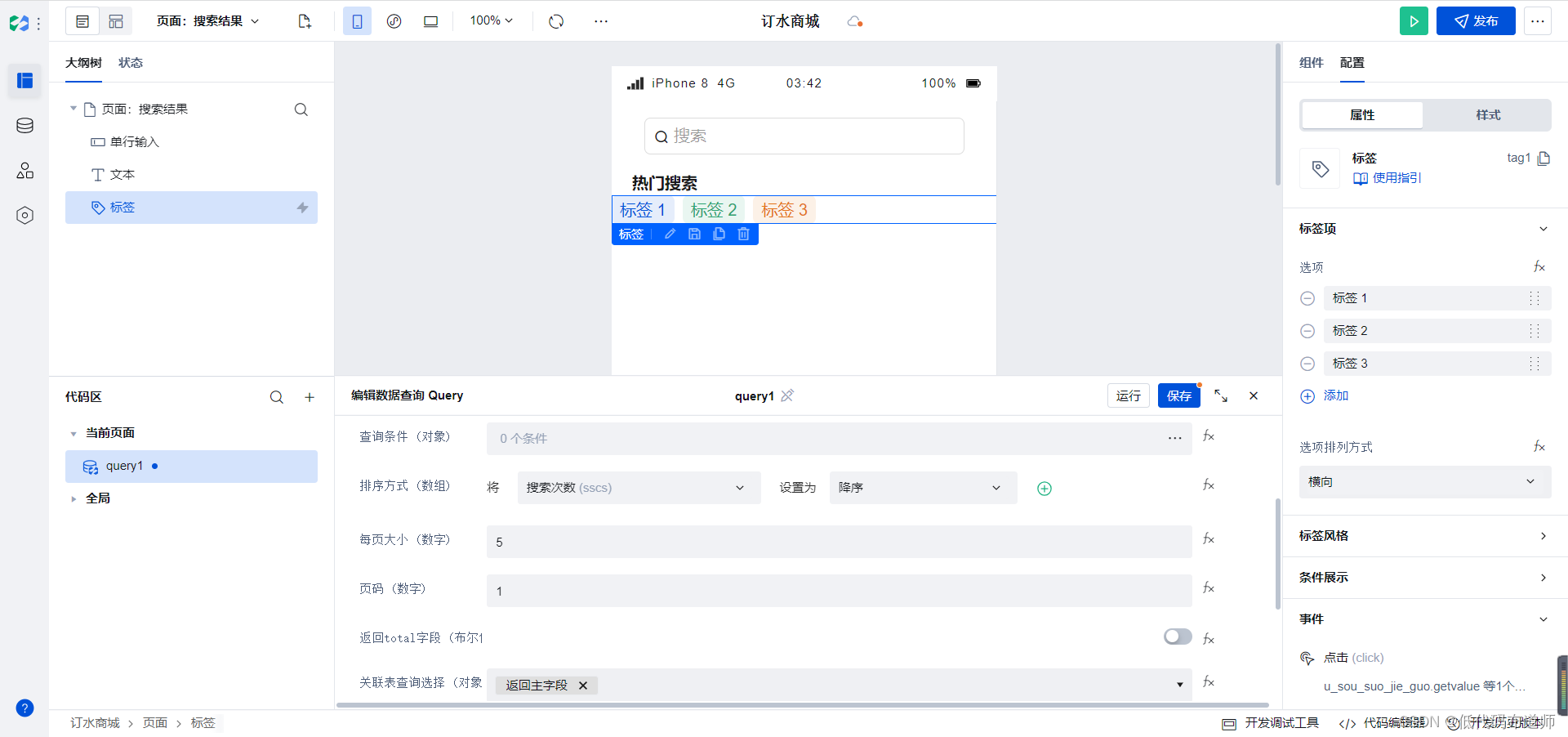Click the 搜索 input in phone preview
Viewport: 1568px width, 737px height.
pyautogui.click(x=804, y=136)
